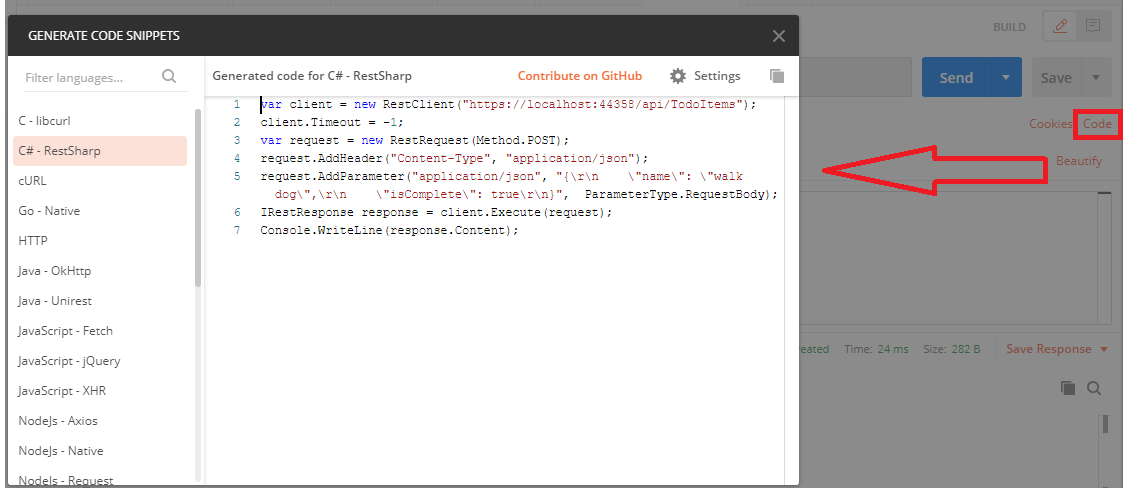Close the Generate Code Snippets dialog

point(779,36)
